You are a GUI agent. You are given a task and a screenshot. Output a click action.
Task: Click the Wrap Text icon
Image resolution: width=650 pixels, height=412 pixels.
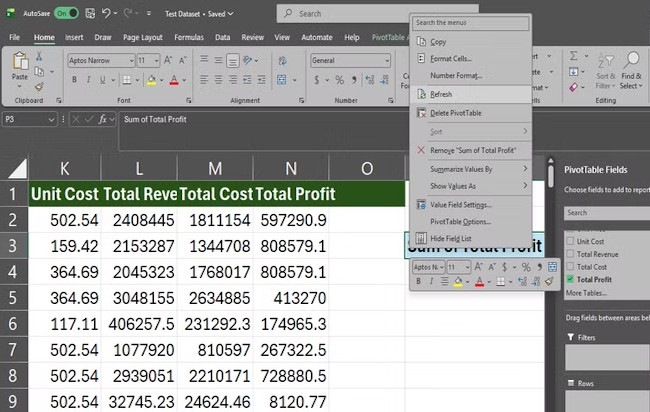(x=282, y=61)
